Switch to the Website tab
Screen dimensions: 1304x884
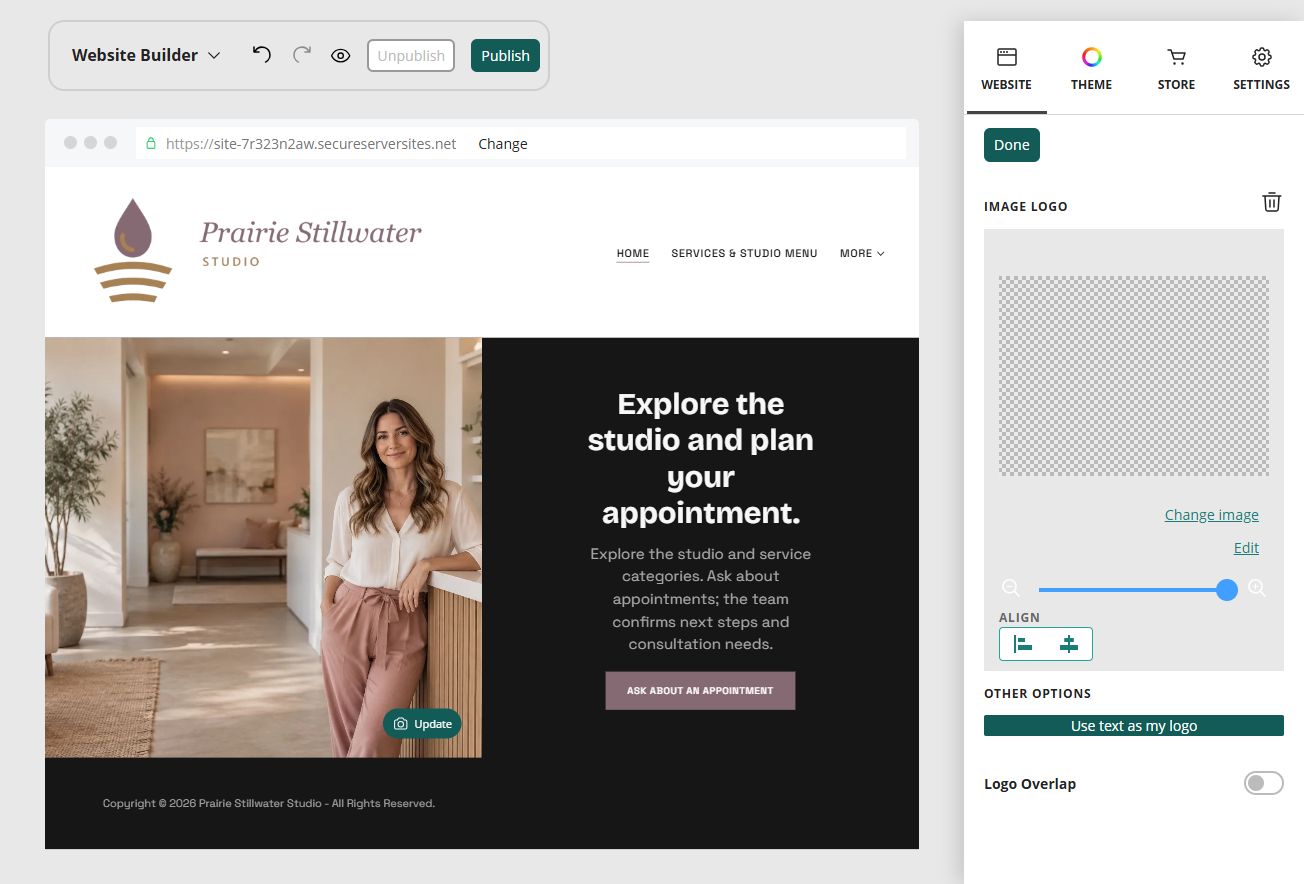1007,70
